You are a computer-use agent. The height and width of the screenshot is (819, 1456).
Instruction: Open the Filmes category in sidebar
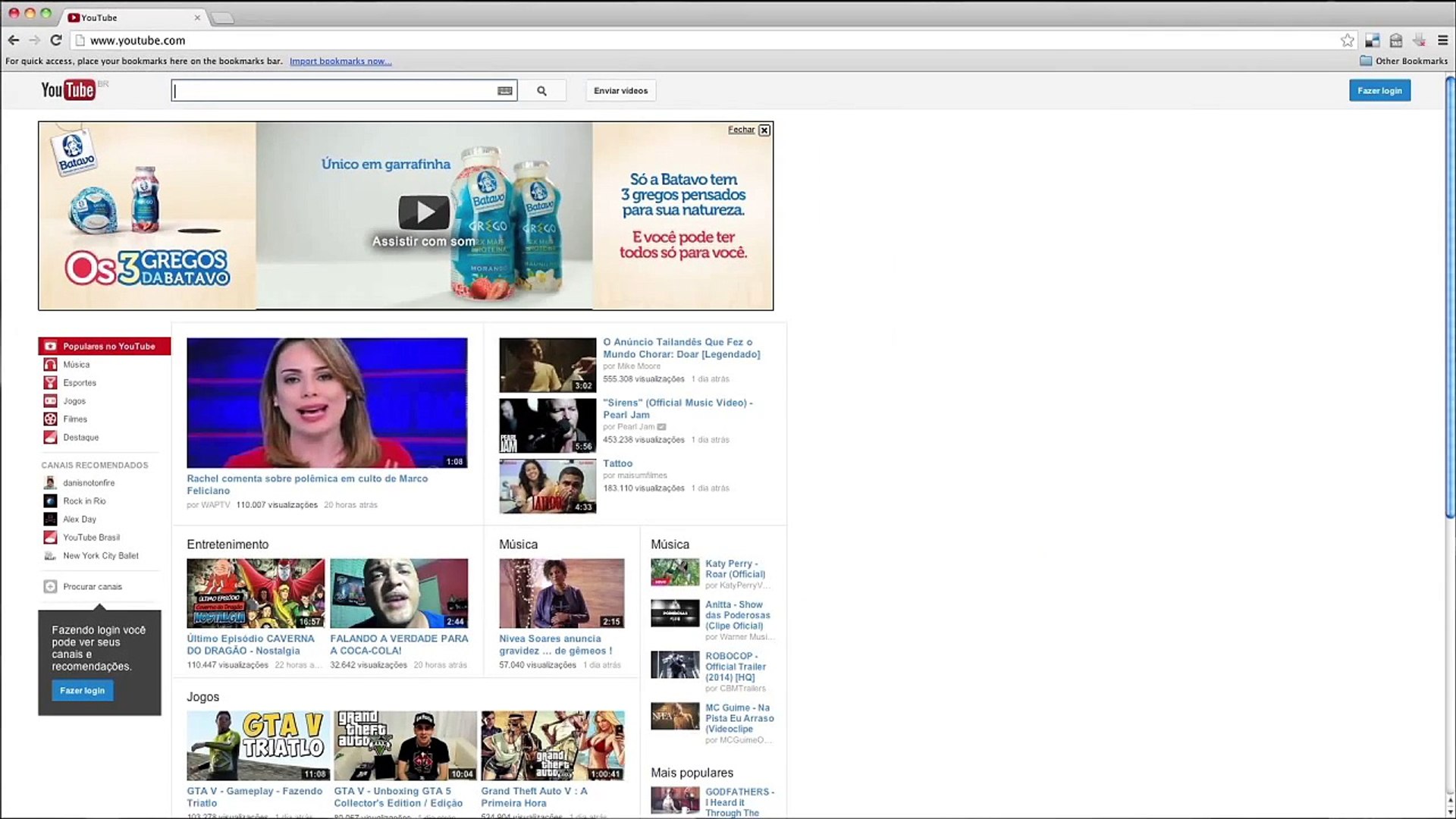coord(75,419)
